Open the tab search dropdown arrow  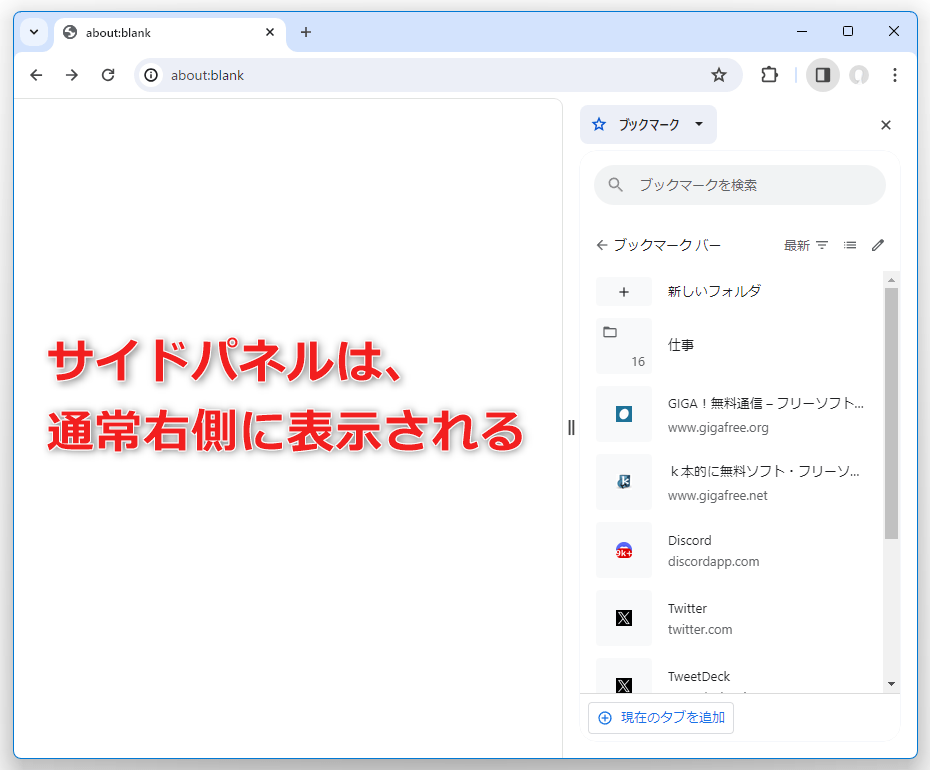click(x=34, y=32)
